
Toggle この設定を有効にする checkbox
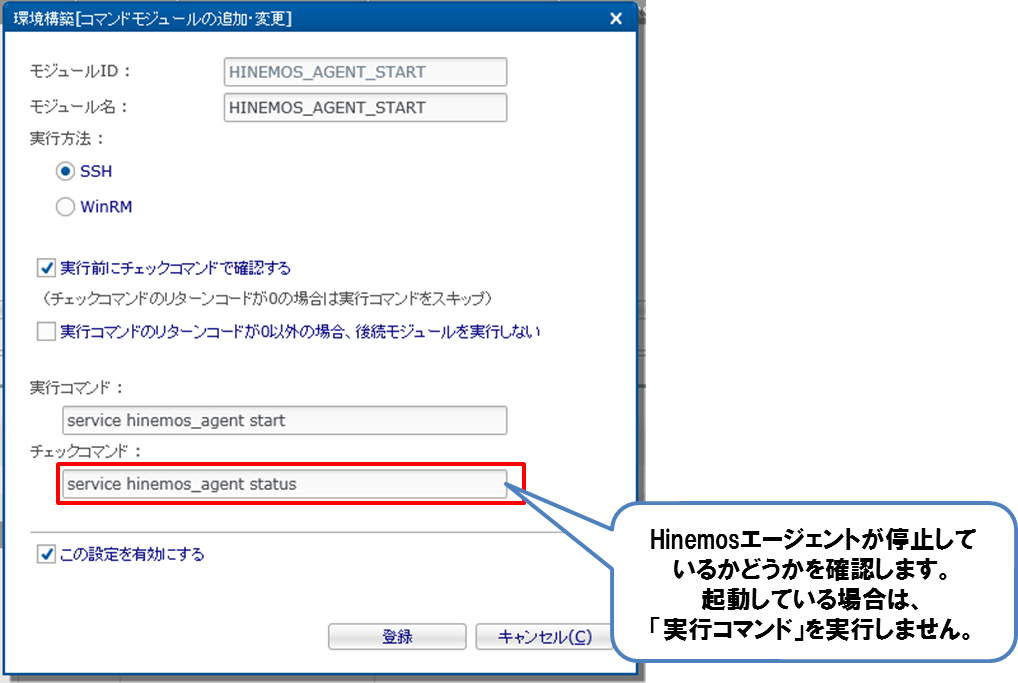click(46, 554)
